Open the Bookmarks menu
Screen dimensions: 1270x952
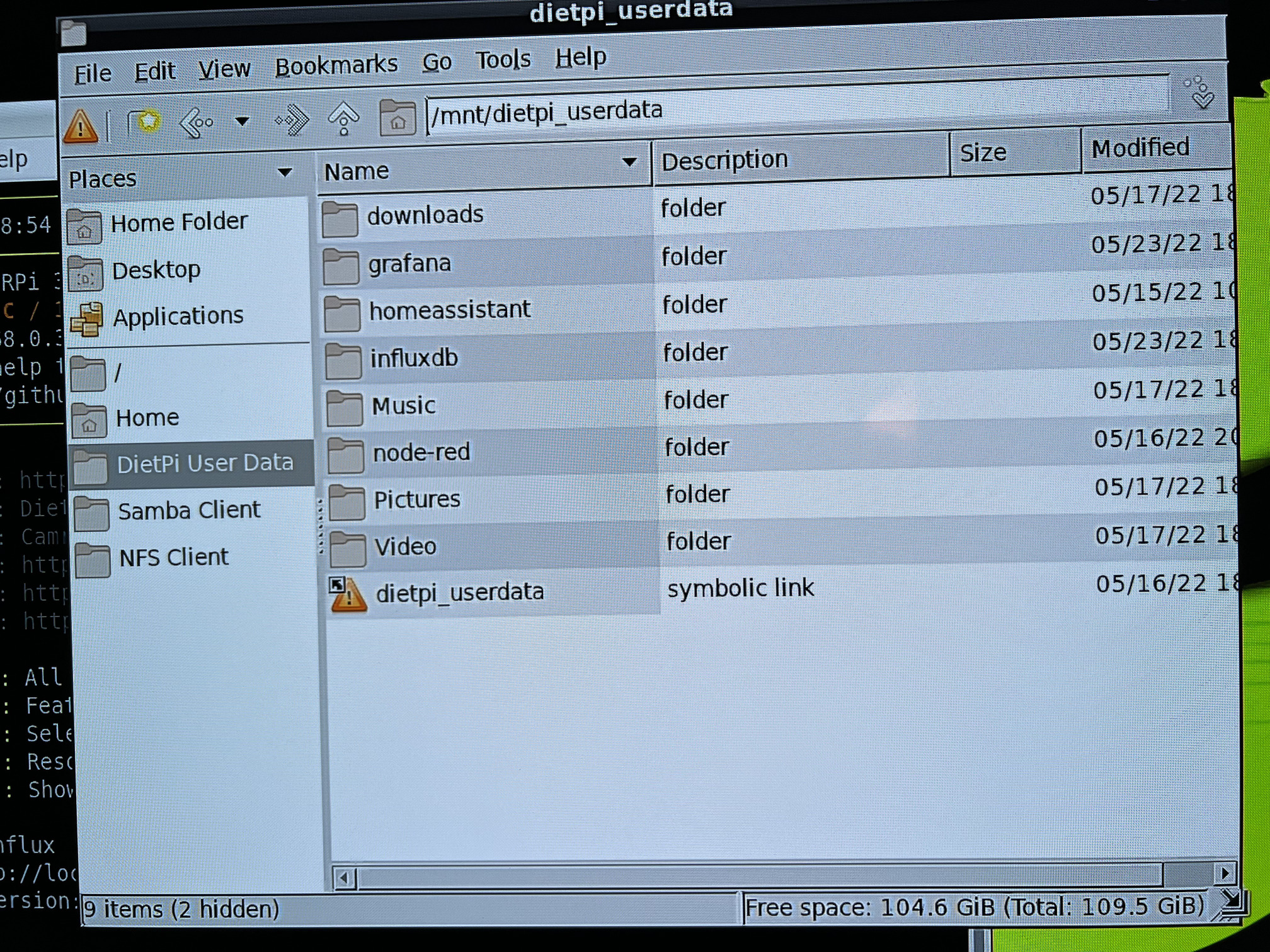[336, 65]
